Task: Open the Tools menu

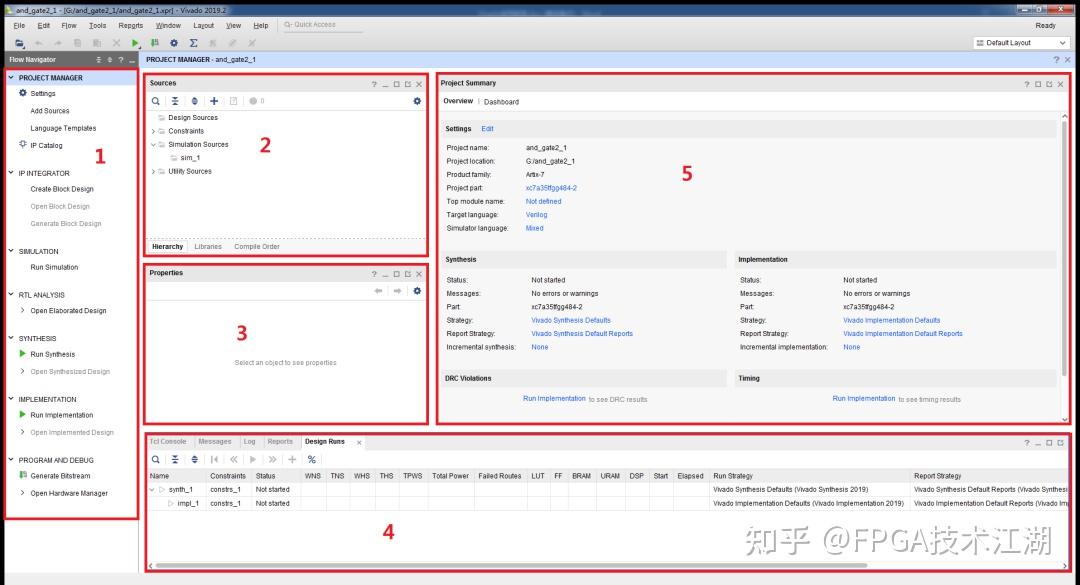Action: [96, 25]
